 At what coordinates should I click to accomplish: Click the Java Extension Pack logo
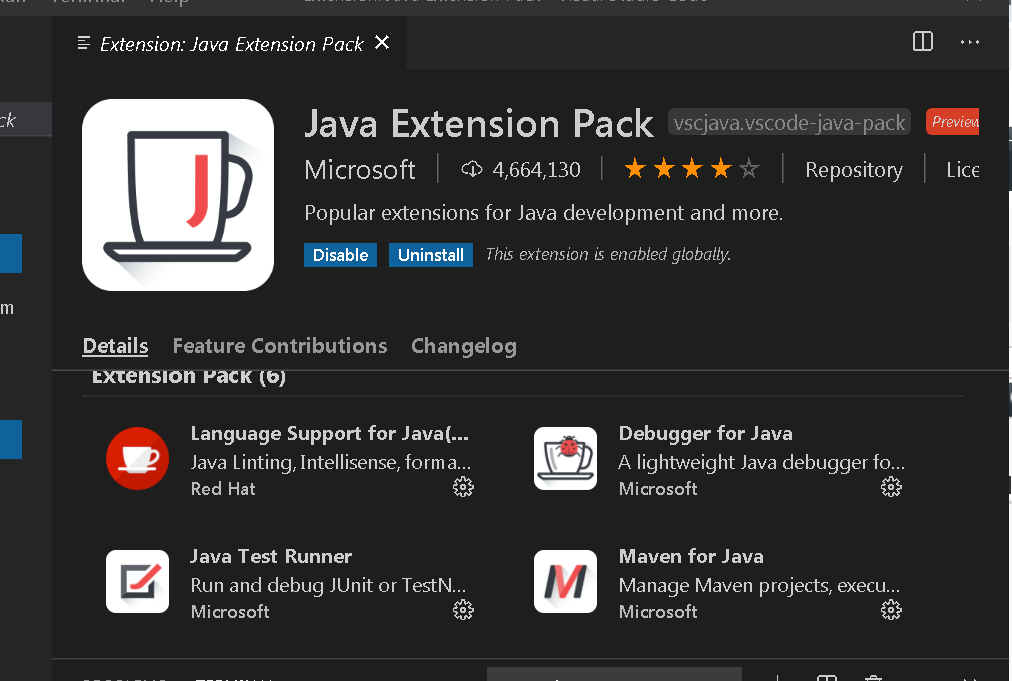point(178,194)
